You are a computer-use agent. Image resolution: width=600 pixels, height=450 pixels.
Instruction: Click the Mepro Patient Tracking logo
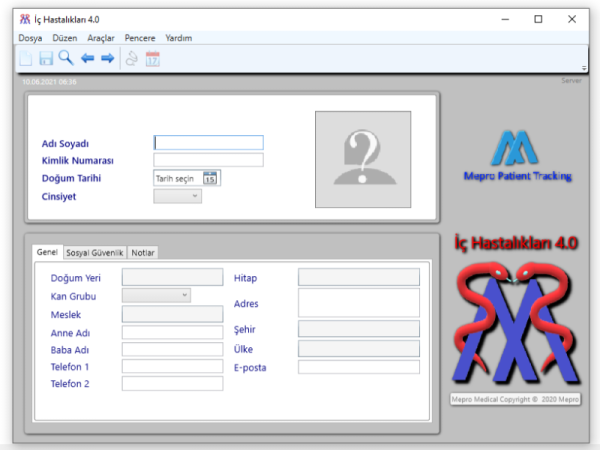point(517,156)
